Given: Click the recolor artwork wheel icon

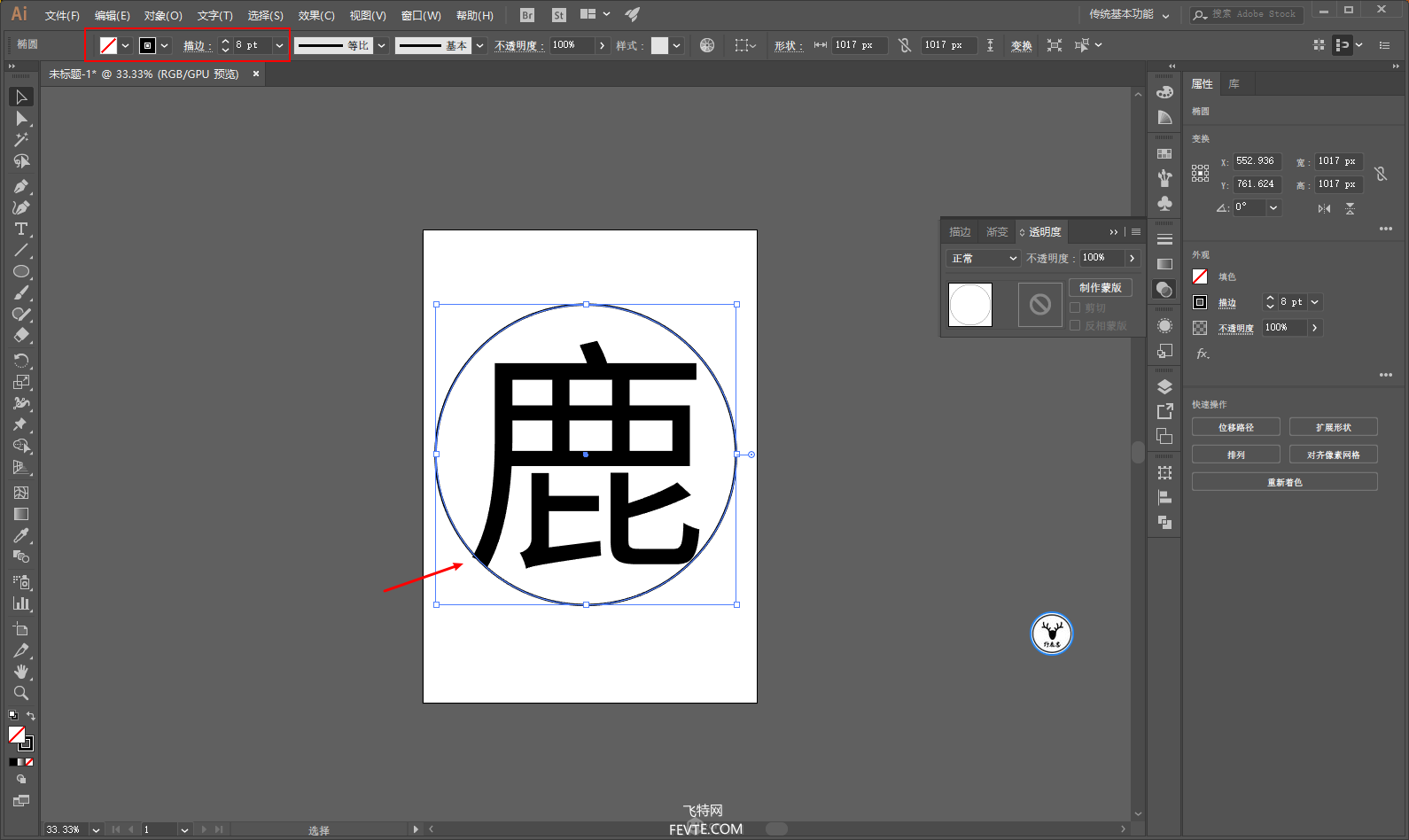Looking at the screenshot, I should [x=707, y=45].
